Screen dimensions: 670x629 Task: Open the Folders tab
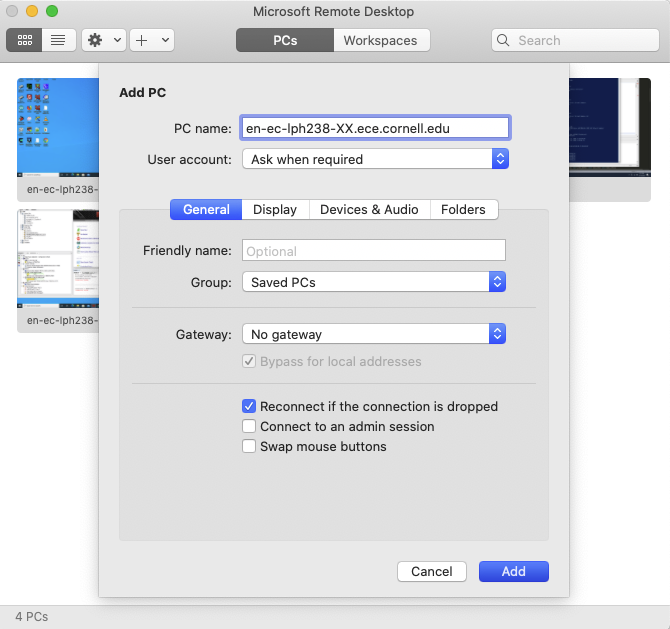coord(463,209)
